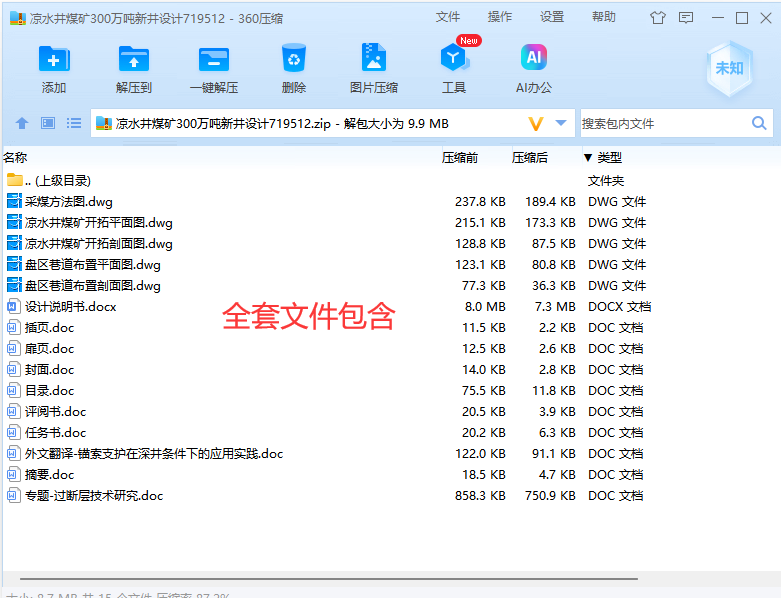This screenshot has height=598, width=781.
Task: Select the 扉页.doc file
Action: click(49, 349)
